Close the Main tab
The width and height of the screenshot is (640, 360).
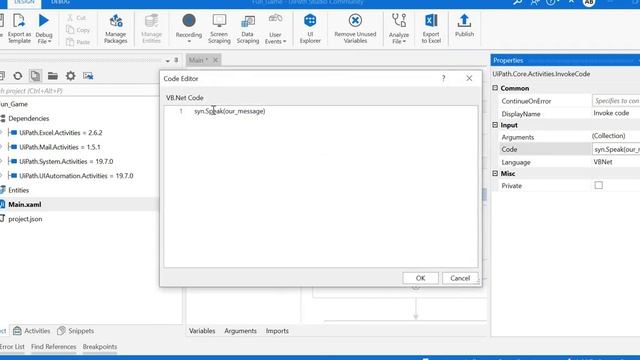(216, 60)
